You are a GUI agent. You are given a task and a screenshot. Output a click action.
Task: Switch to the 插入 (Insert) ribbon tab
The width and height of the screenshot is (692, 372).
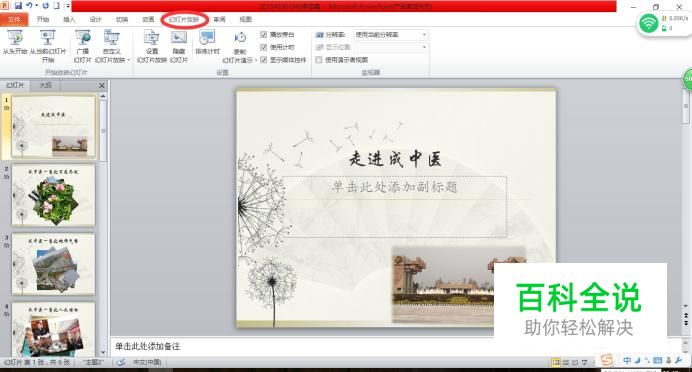point(69,19)
